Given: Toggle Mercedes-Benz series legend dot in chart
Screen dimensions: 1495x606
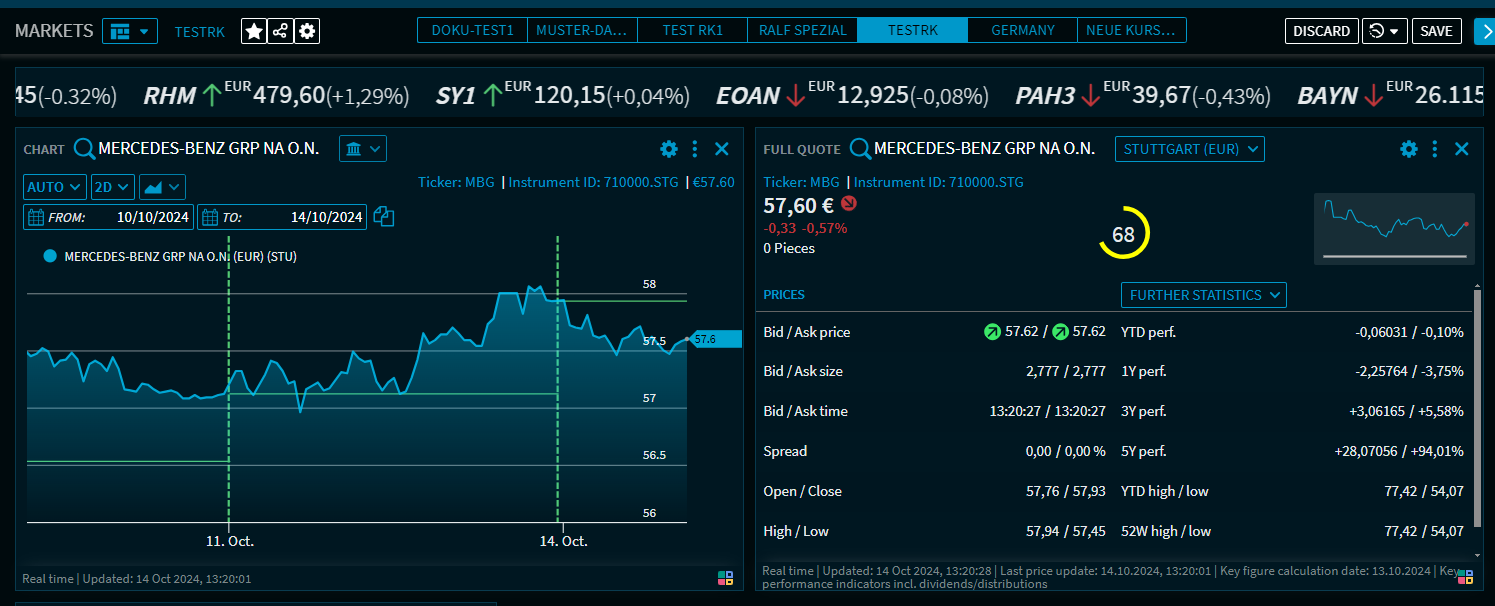Looking at the screenshot, I should 50,256.
